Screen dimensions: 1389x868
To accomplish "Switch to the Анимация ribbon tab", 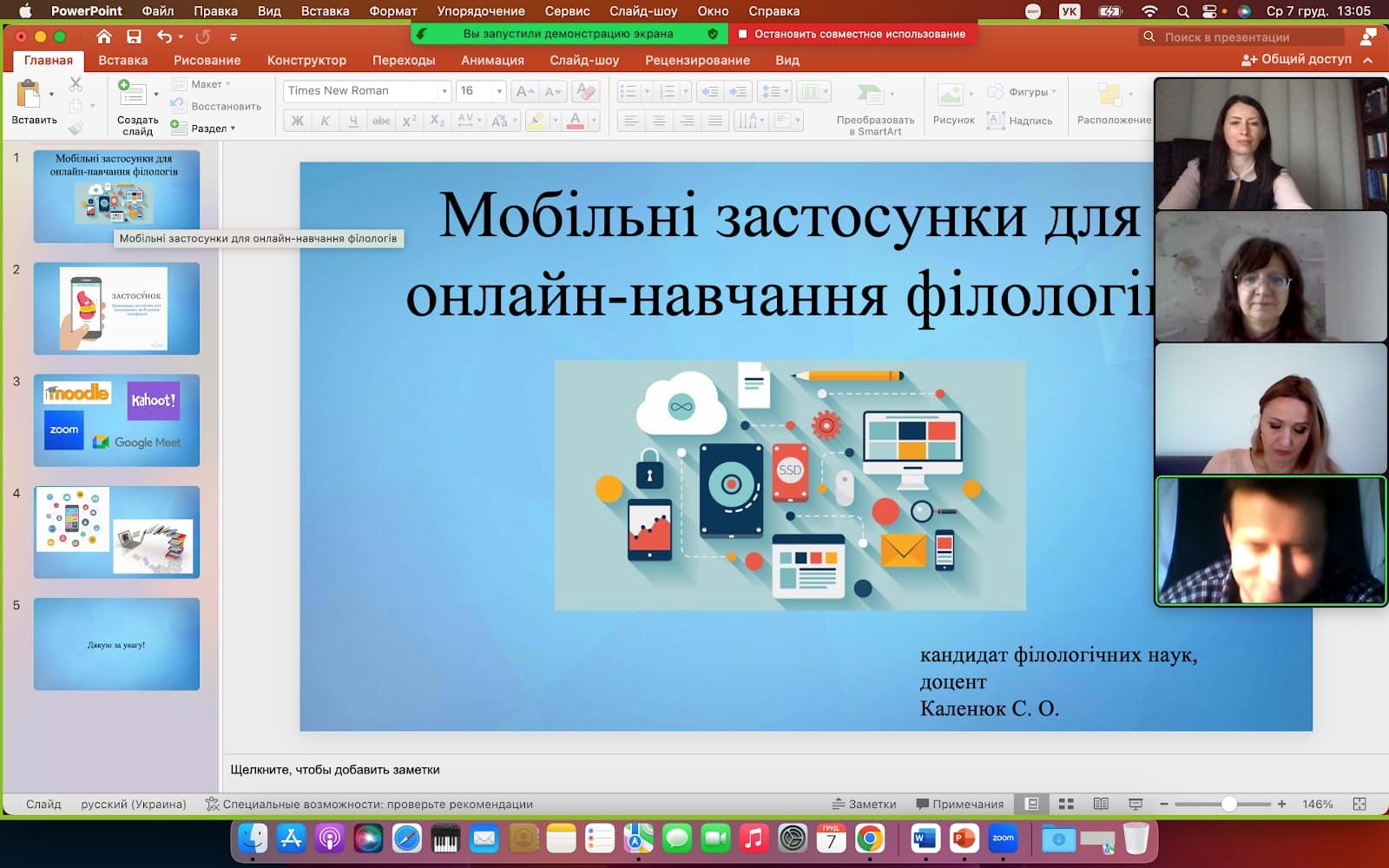I will [492, 60].
